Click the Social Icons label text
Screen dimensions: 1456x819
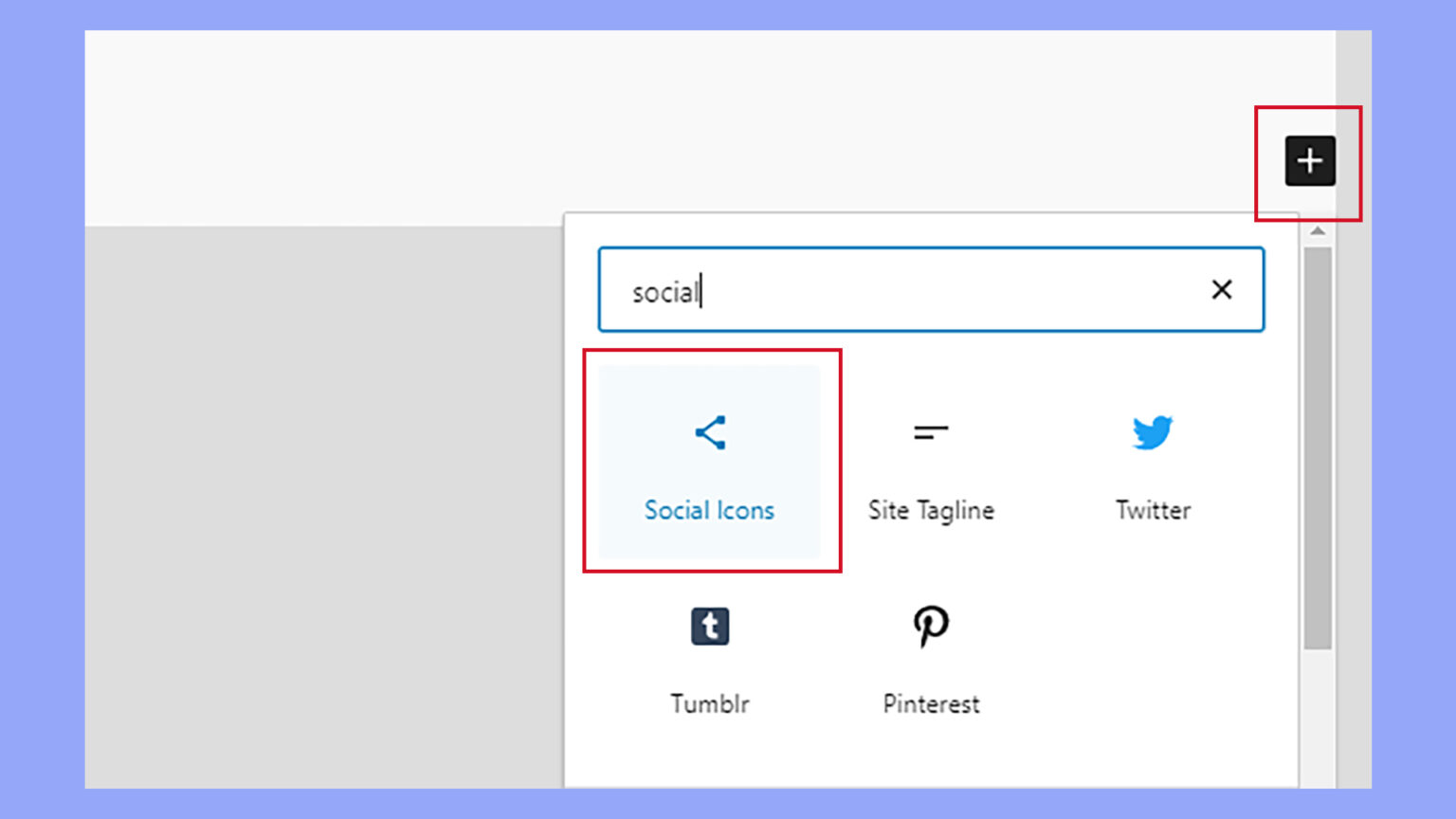pyautogui.click(x=710, y=510)
